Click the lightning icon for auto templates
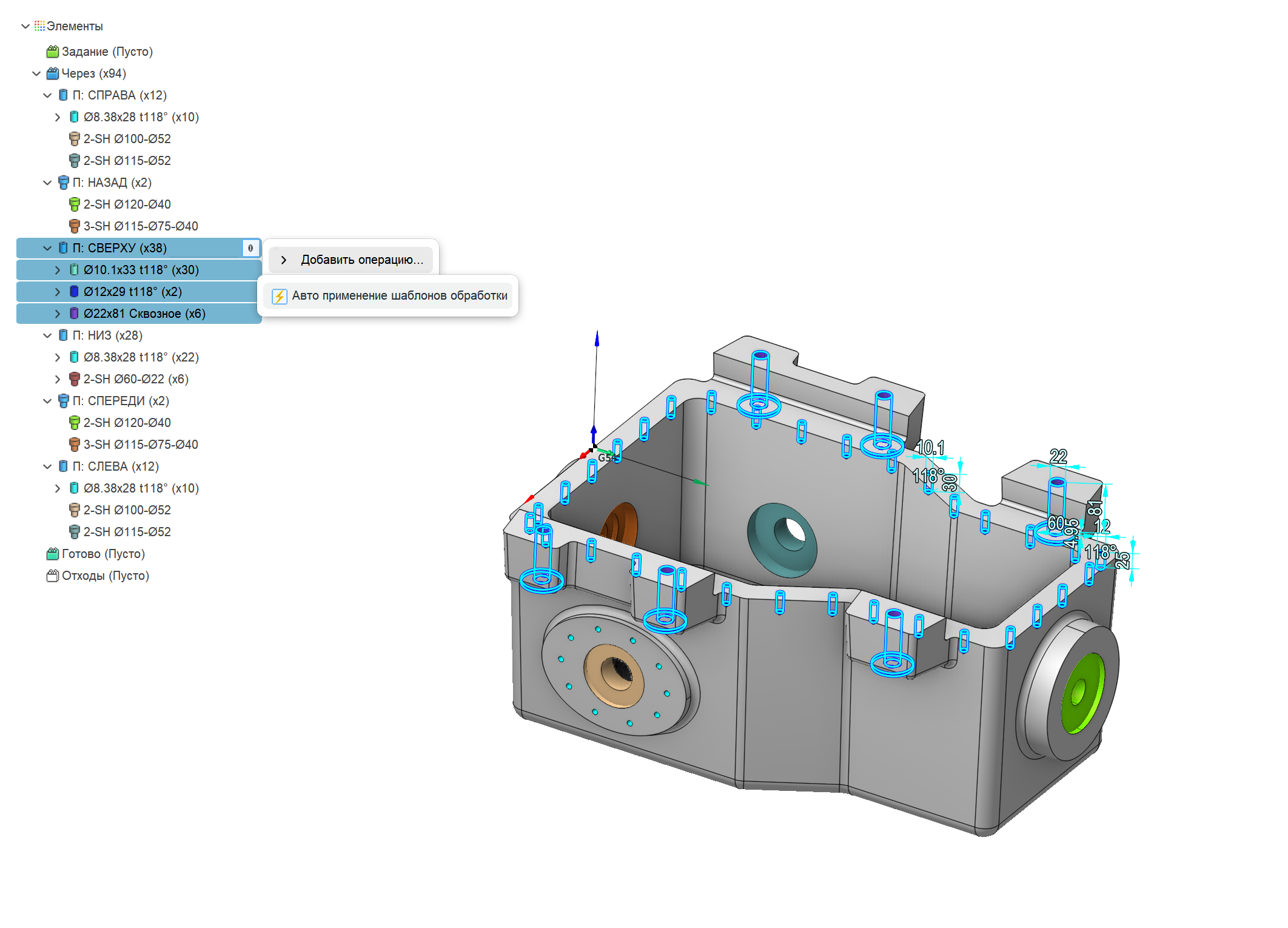The image size is (1288, 928). click(x=279, y=296)
